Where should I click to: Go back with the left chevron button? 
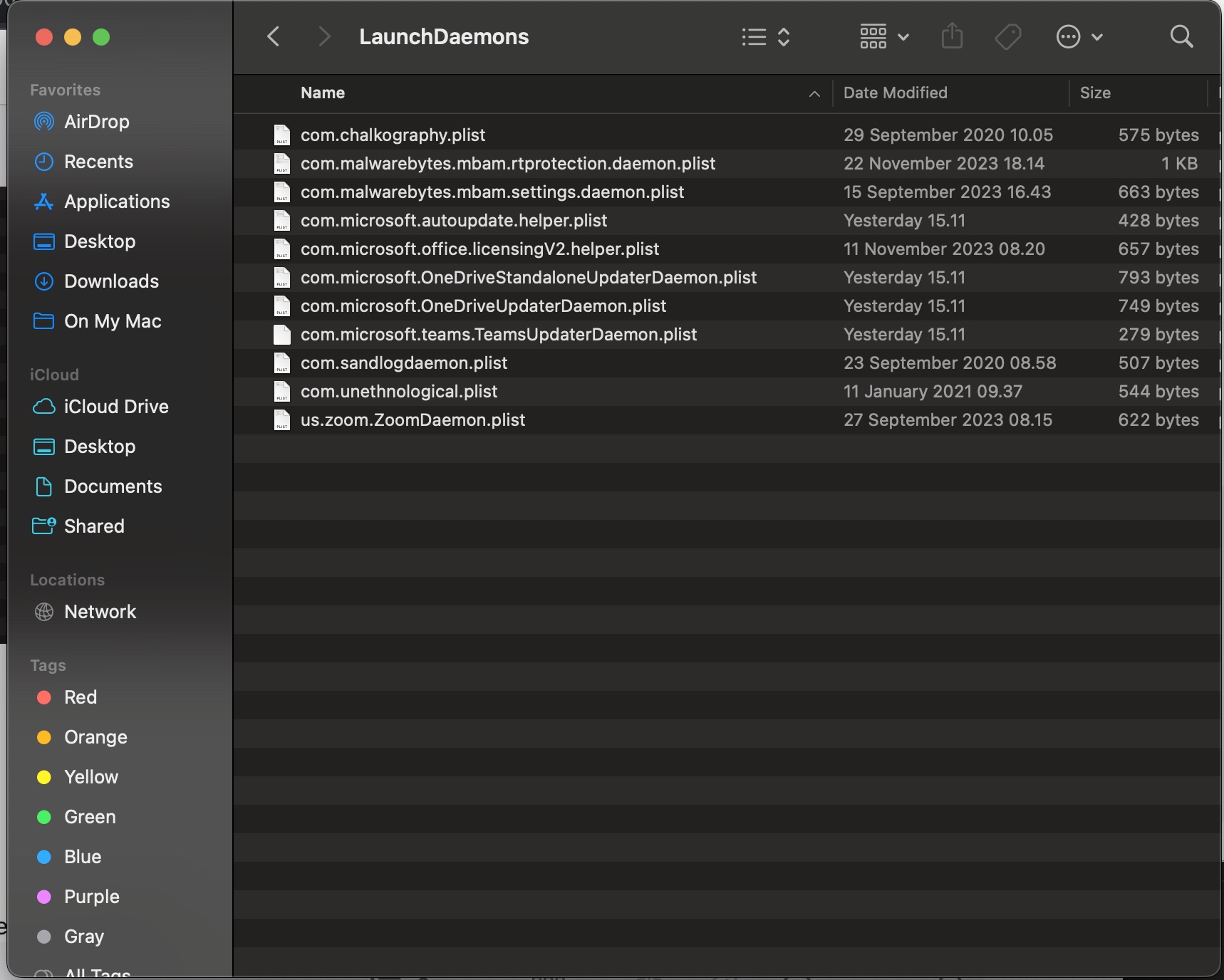274,36
